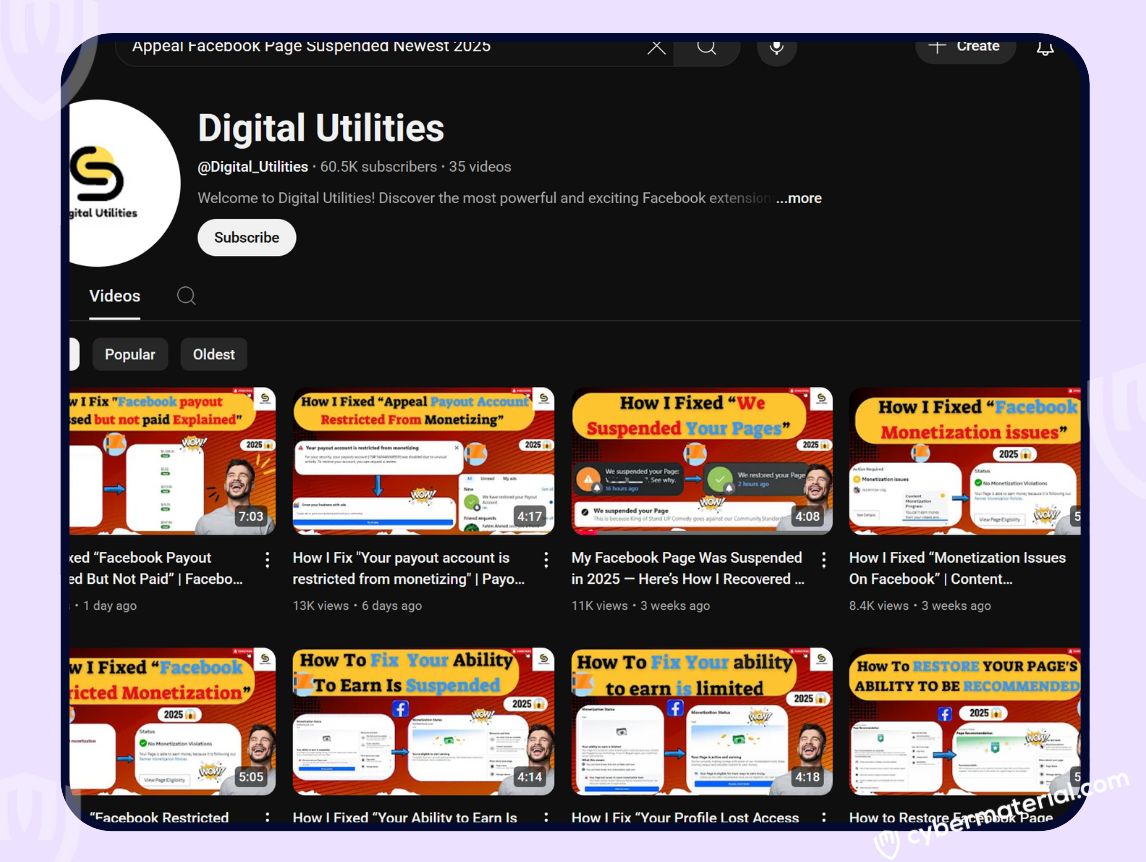Open the notifications bell

[x=1045, y=48]
